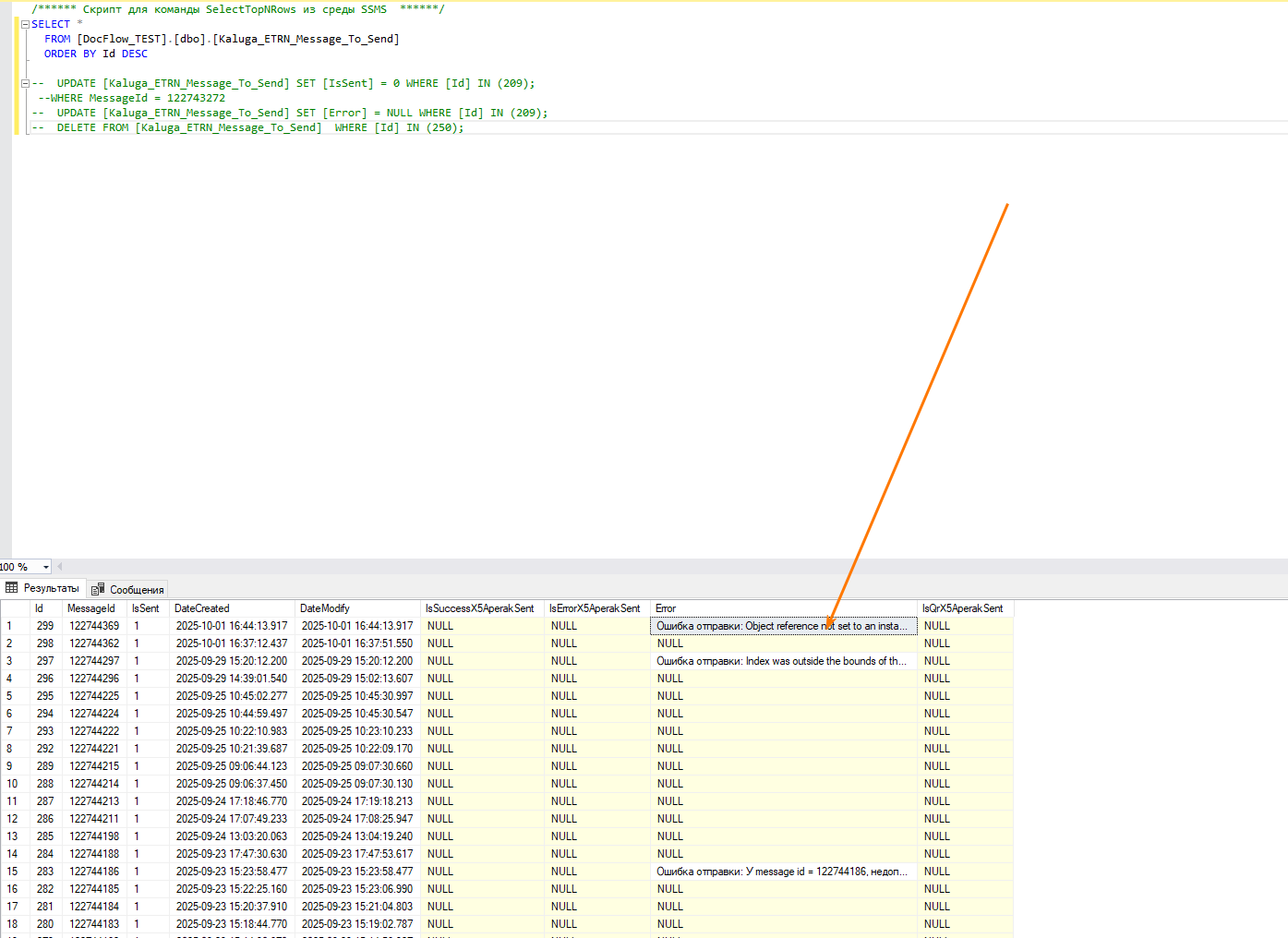Click MessageId cell 122744362
Image resolution: width=1288 pixels, height=938 pixels.
[x=95, y=643]
